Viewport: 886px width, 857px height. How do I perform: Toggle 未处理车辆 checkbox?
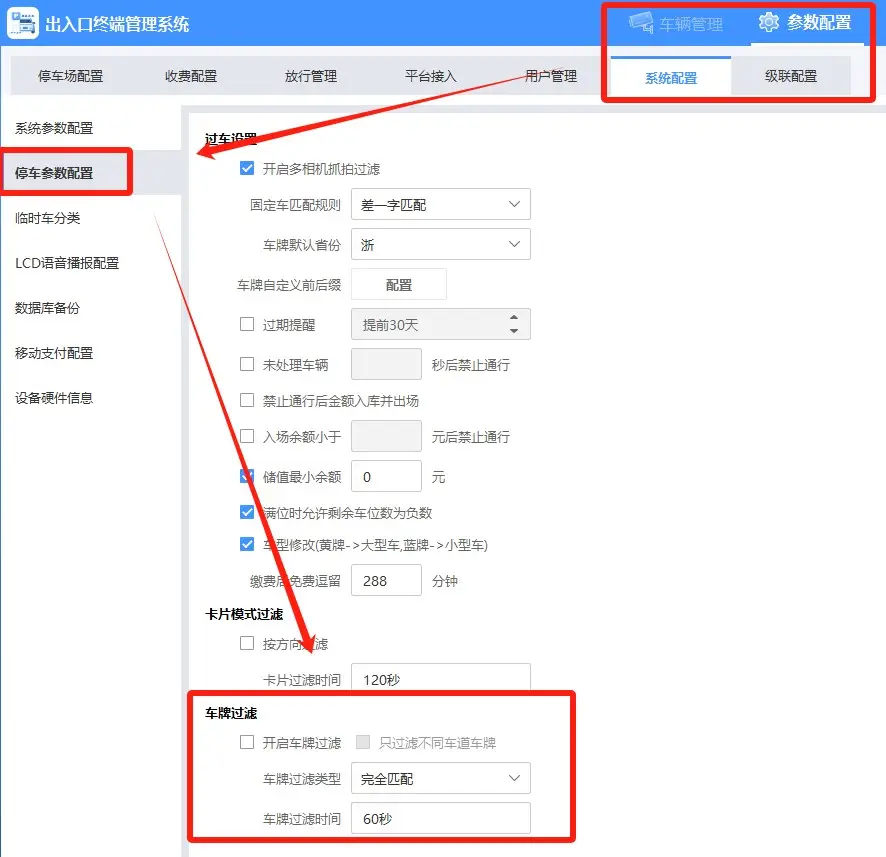247,364
